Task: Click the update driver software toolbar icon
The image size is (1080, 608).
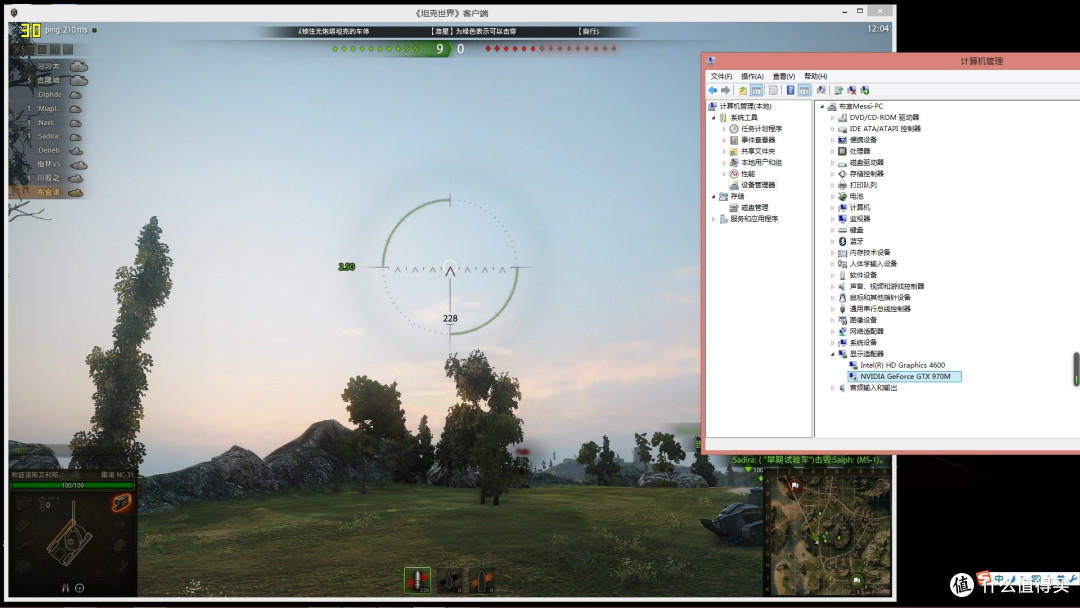Action: click(838, 90)
